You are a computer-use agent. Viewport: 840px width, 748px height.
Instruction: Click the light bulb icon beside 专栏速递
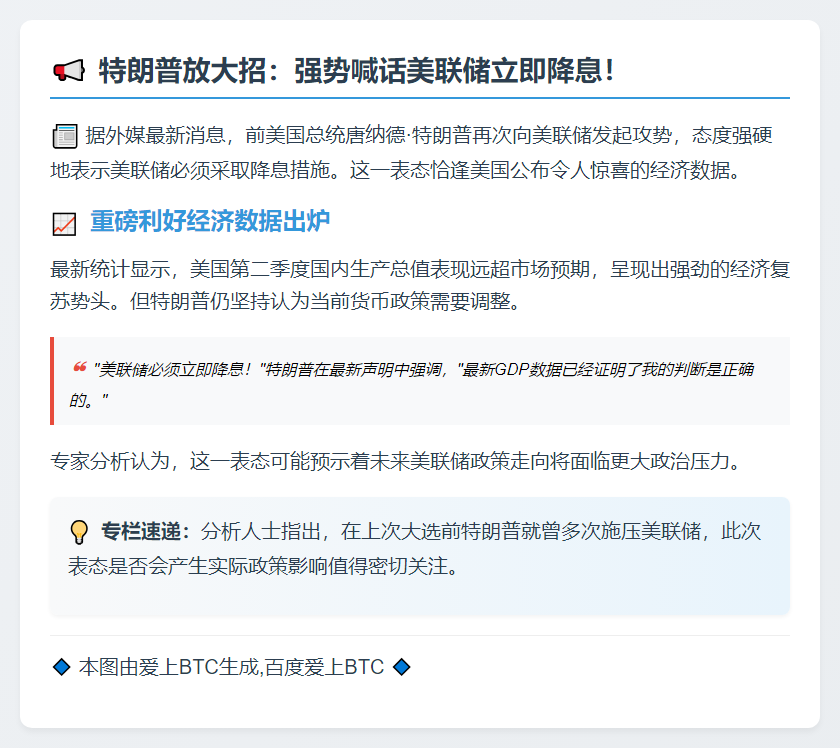pyautogui.click(x=79, y=531)
